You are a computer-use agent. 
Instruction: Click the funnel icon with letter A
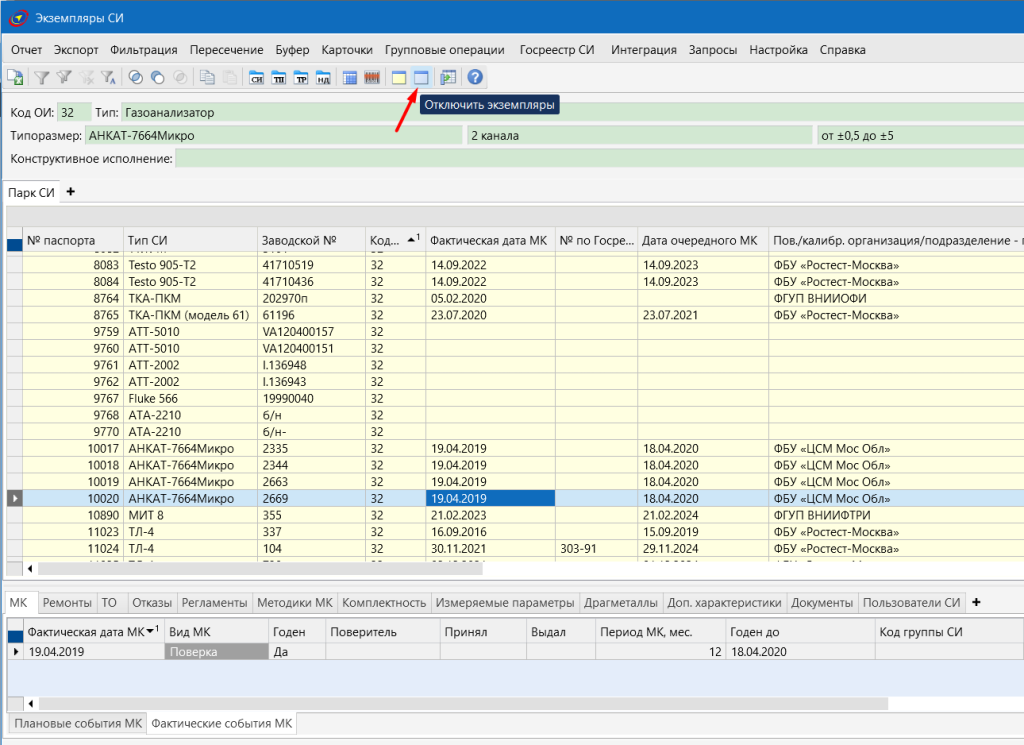coord(108,77)
